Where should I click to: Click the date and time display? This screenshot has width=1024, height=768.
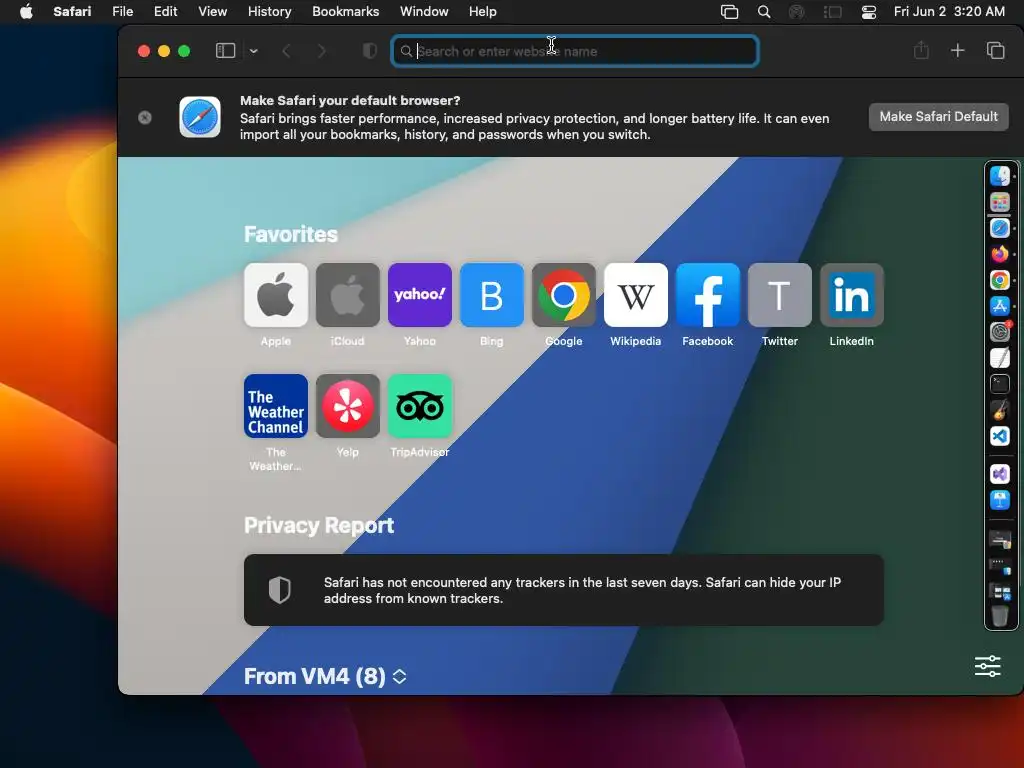point(949,12)
